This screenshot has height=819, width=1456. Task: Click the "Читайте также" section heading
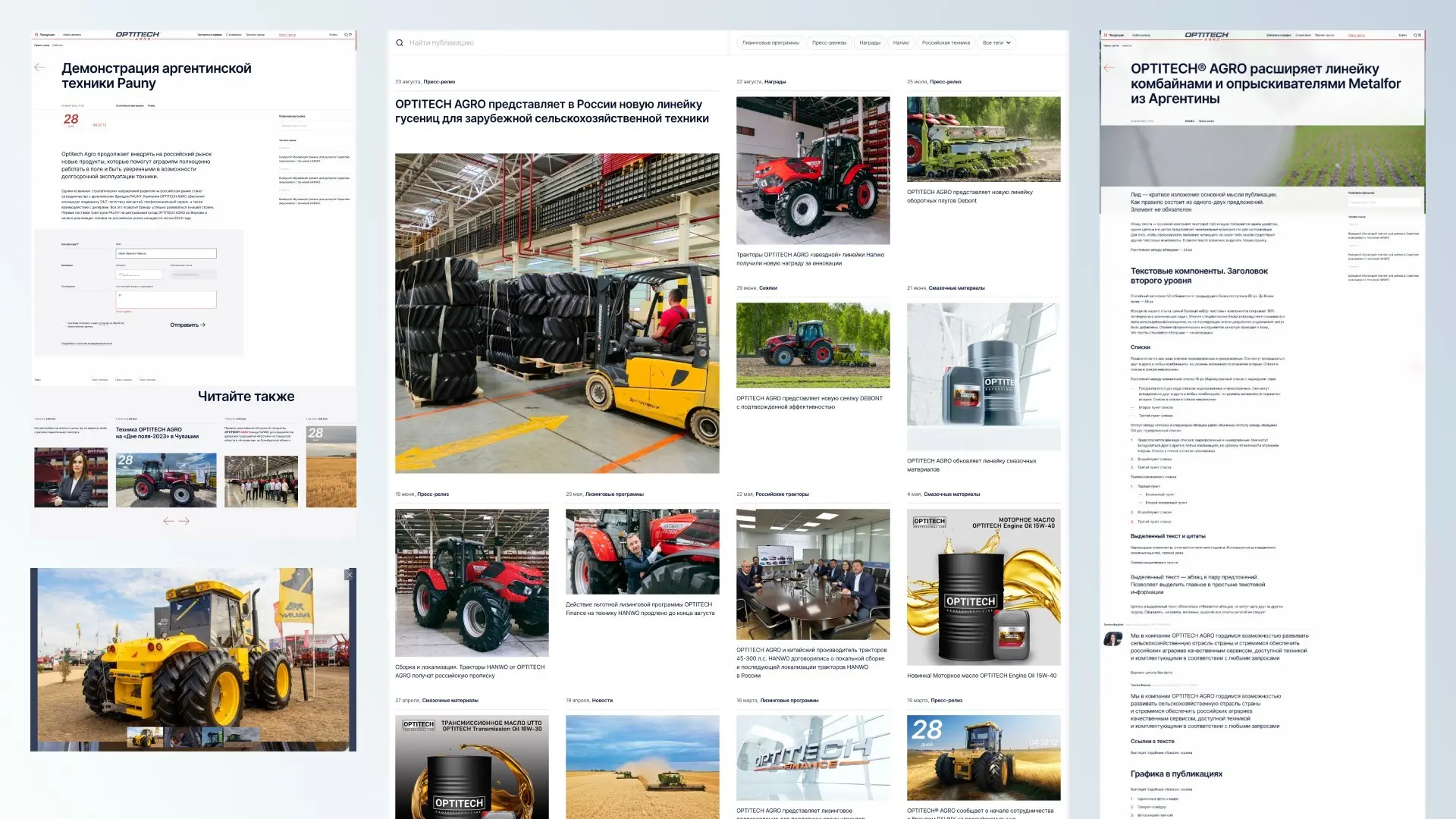coord(246,396)
